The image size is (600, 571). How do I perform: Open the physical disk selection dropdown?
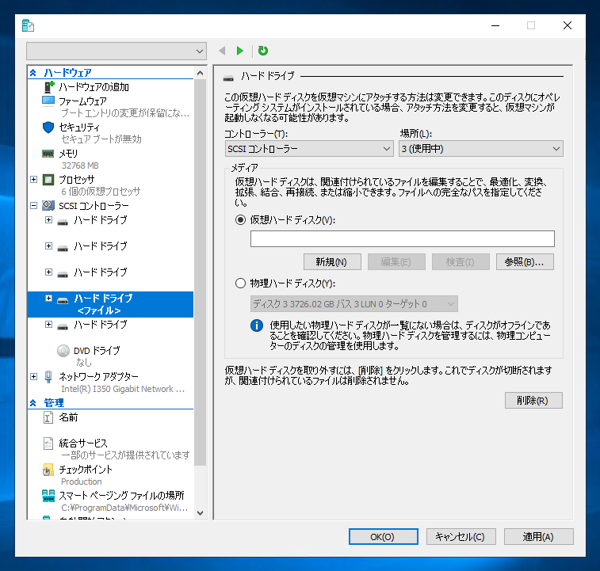pyautogui.click(x=354, y=304)
